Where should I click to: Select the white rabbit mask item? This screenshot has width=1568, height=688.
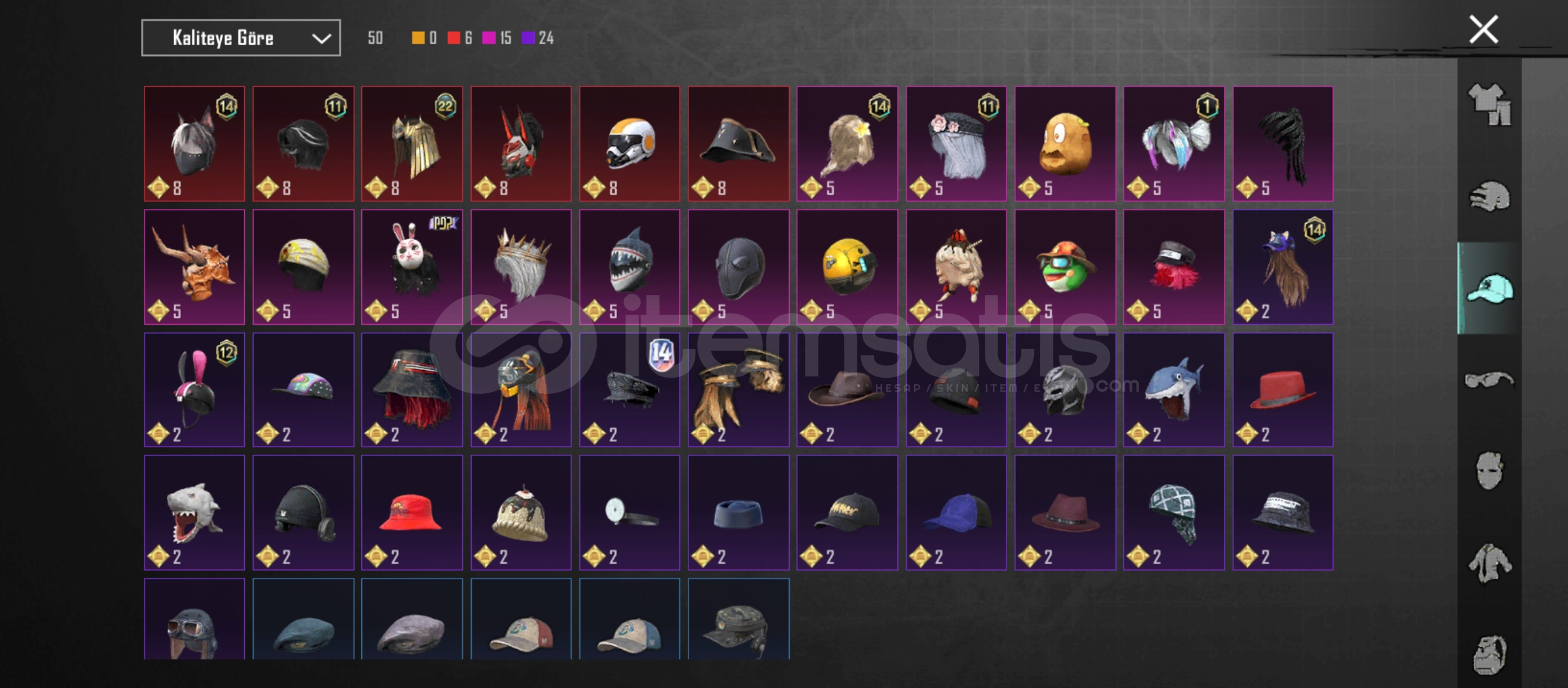(x=412, y=267)
